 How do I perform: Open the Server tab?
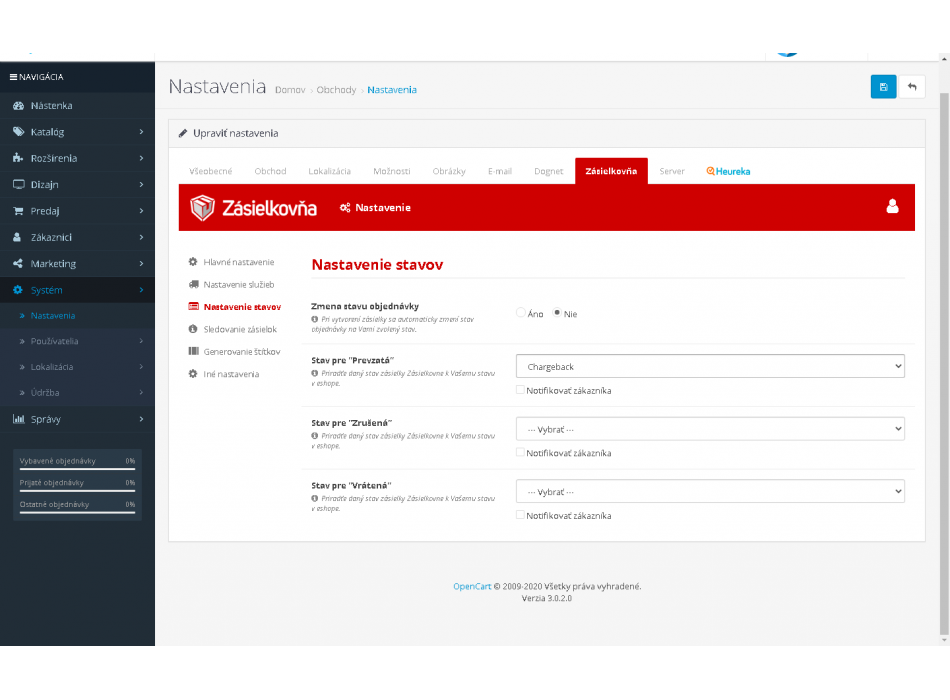tap(672, 172)
